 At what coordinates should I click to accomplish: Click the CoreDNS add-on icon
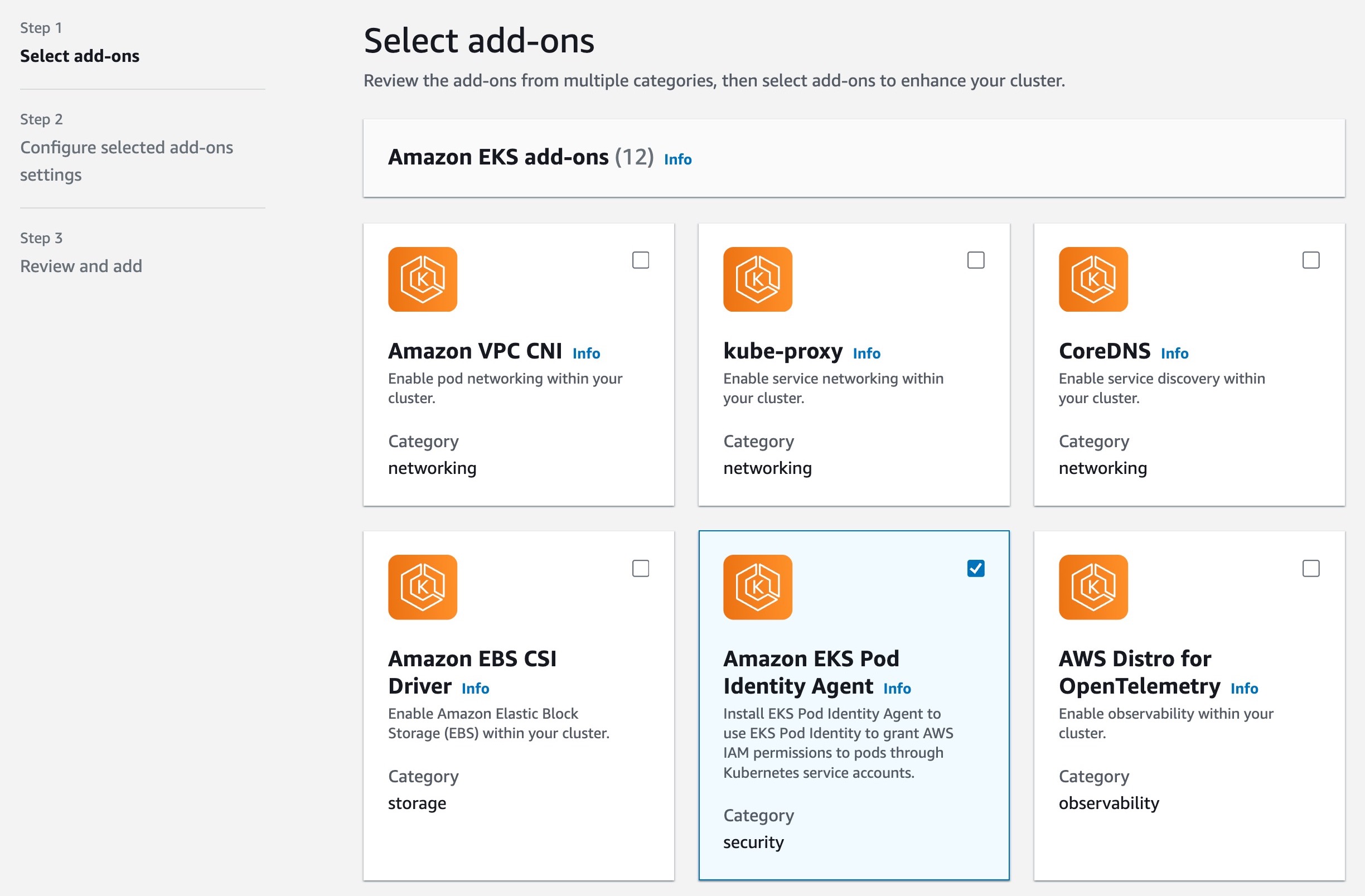tap(1093, 279)
